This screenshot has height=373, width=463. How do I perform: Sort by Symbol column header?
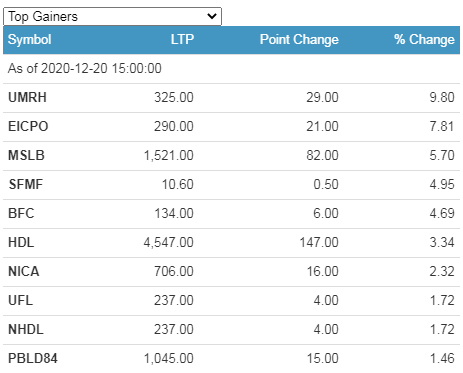30,40
